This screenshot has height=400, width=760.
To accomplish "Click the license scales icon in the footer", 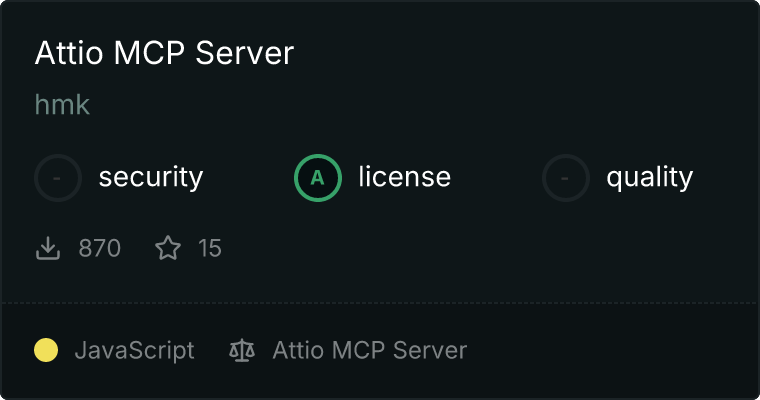I will tap(241, 350).
